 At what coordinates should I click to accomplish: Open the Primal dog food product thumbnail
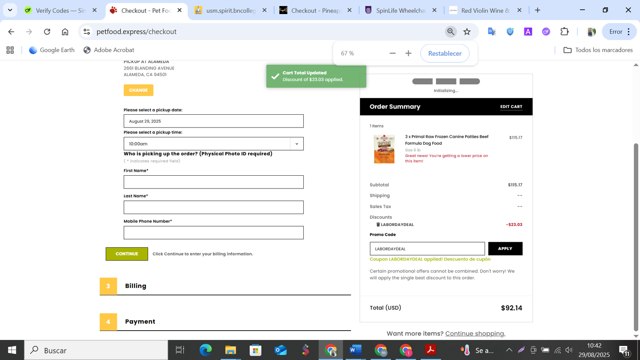[x=384, y=149]
